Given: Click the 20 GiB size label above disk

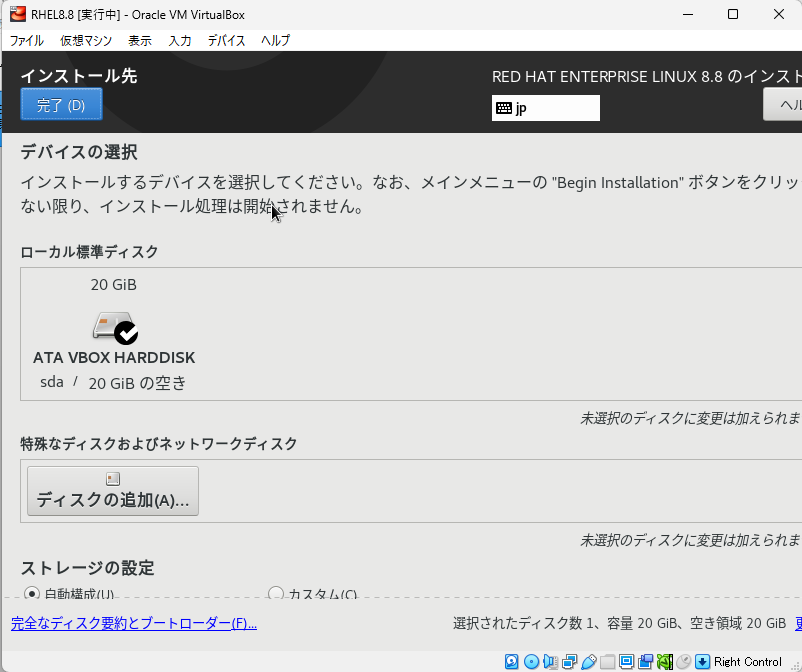Looking at the screenshot, I should coord(114,284).
